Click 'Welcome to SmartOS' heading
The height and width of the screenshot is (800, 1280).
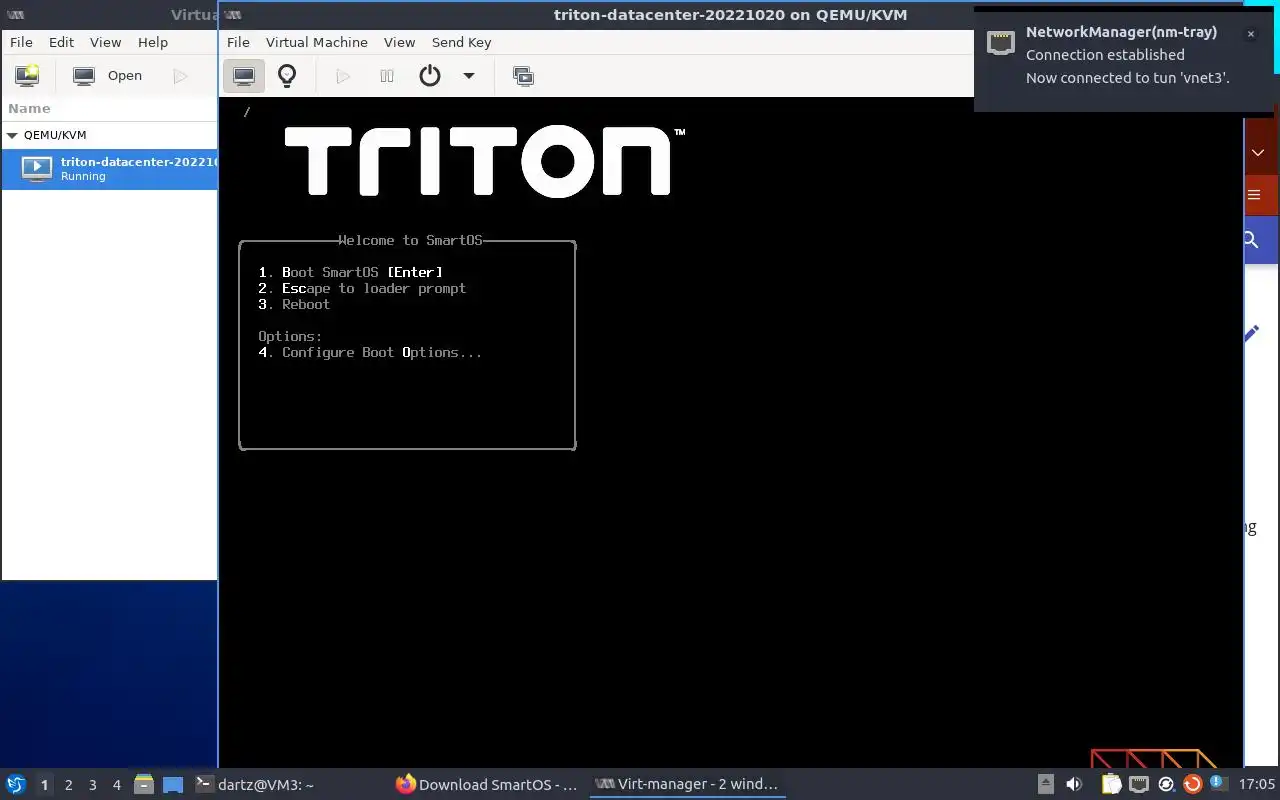pyautogui.click(x=410, y=240)
